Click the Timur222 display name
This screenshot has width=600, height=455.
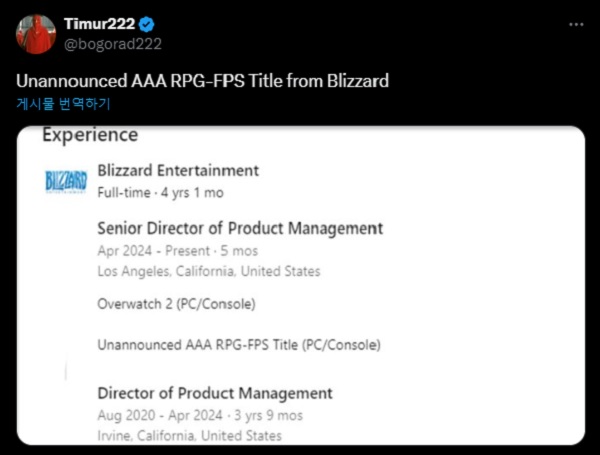click(99, 24)
